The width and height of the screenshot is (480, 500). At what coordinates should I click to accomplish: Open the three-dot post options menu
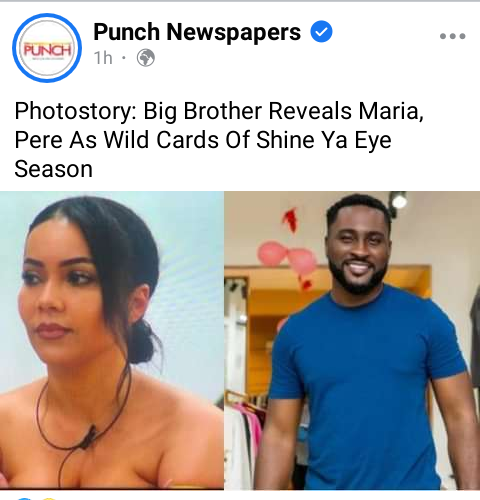452,36
